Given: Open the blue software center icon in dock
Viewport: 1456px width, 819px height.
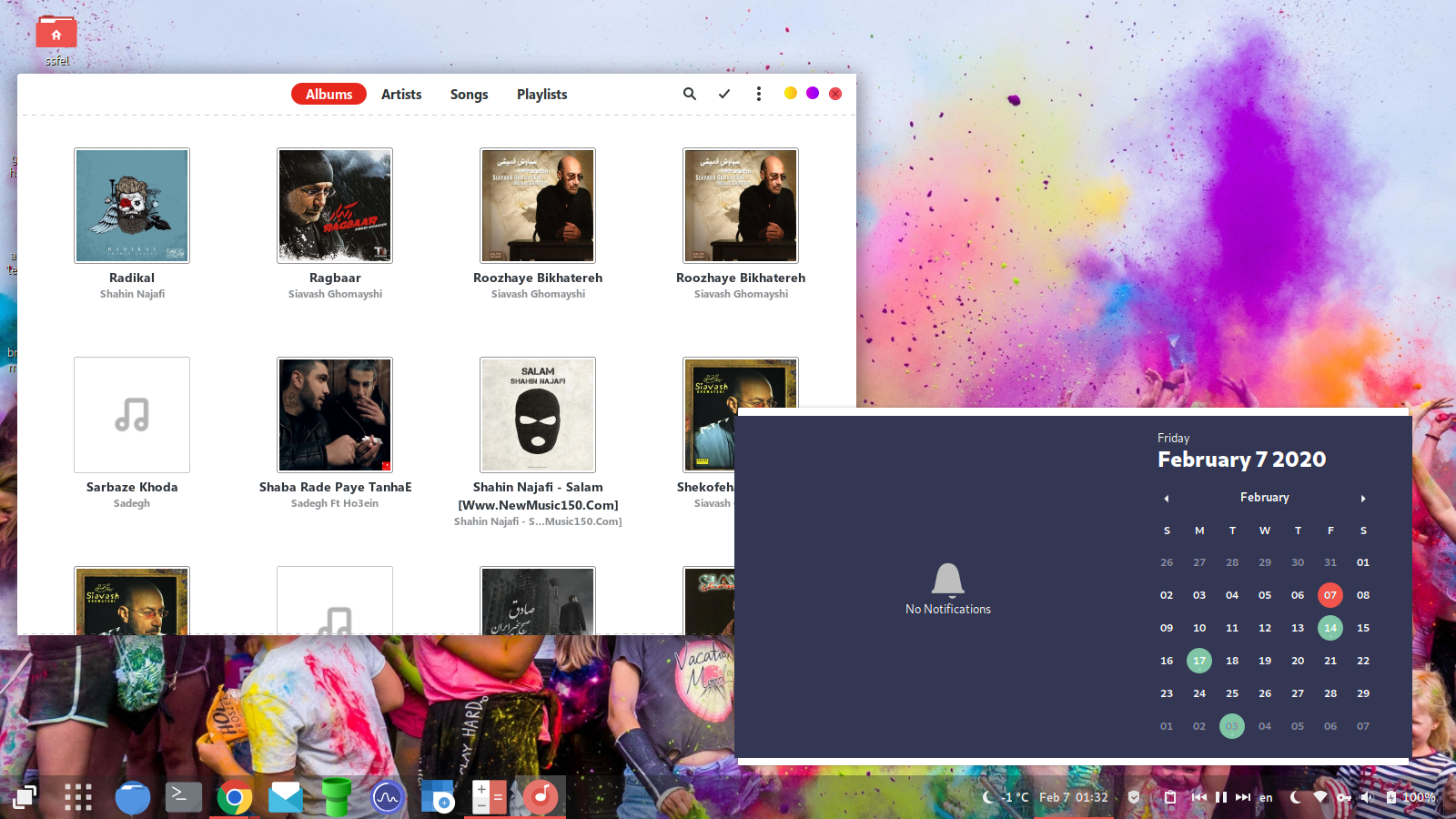Looking at the screenshot, I should point(438,797).
